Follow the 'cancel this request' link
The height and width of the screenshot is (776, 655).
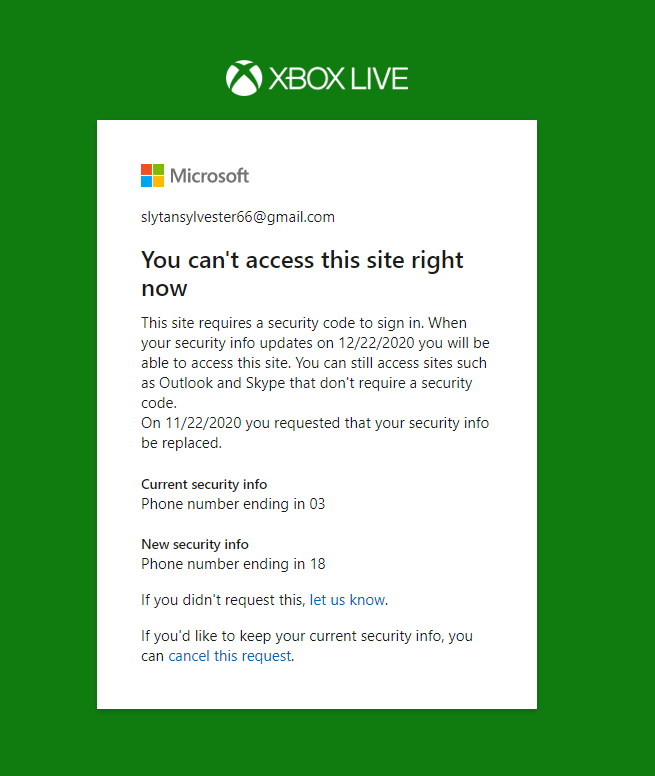click(230, 656)
